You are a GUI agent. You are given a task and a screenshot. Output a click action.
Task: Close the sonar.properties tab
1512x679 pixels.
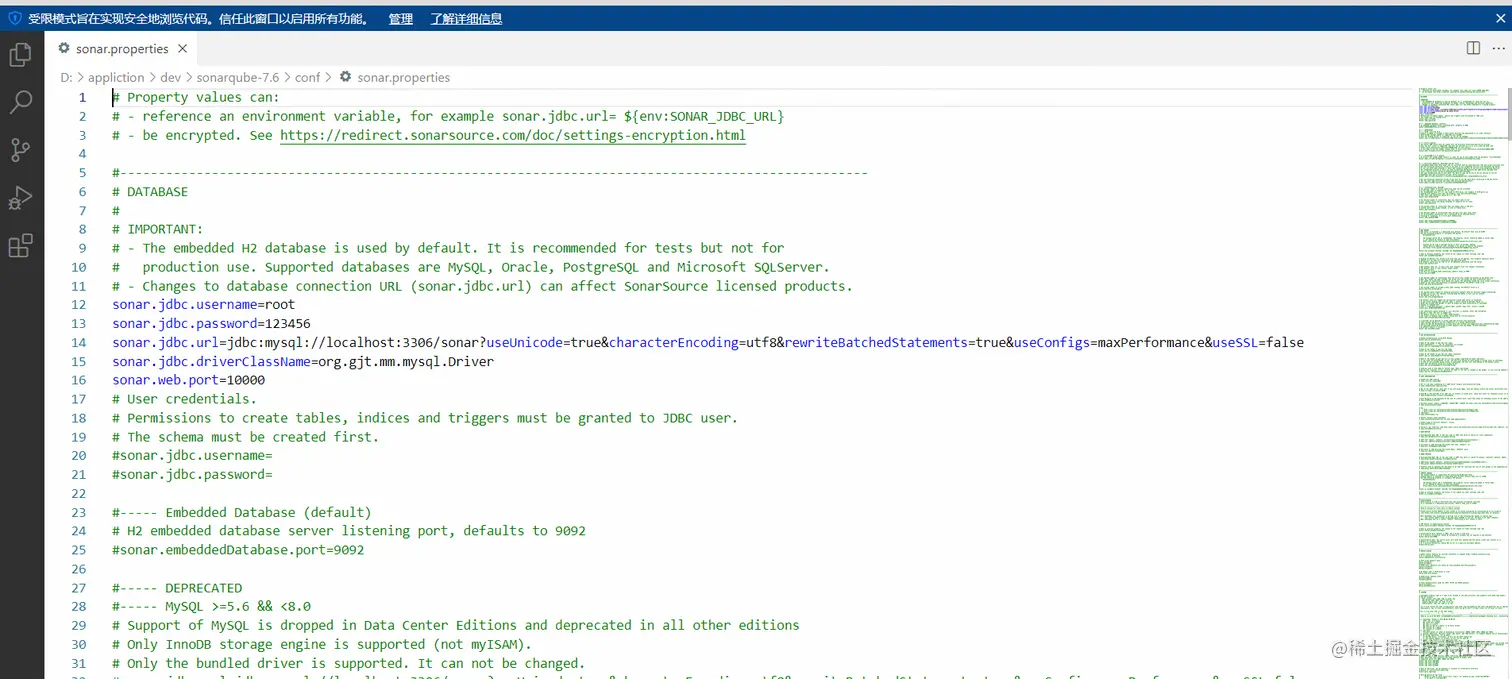[x=182, y=48]
